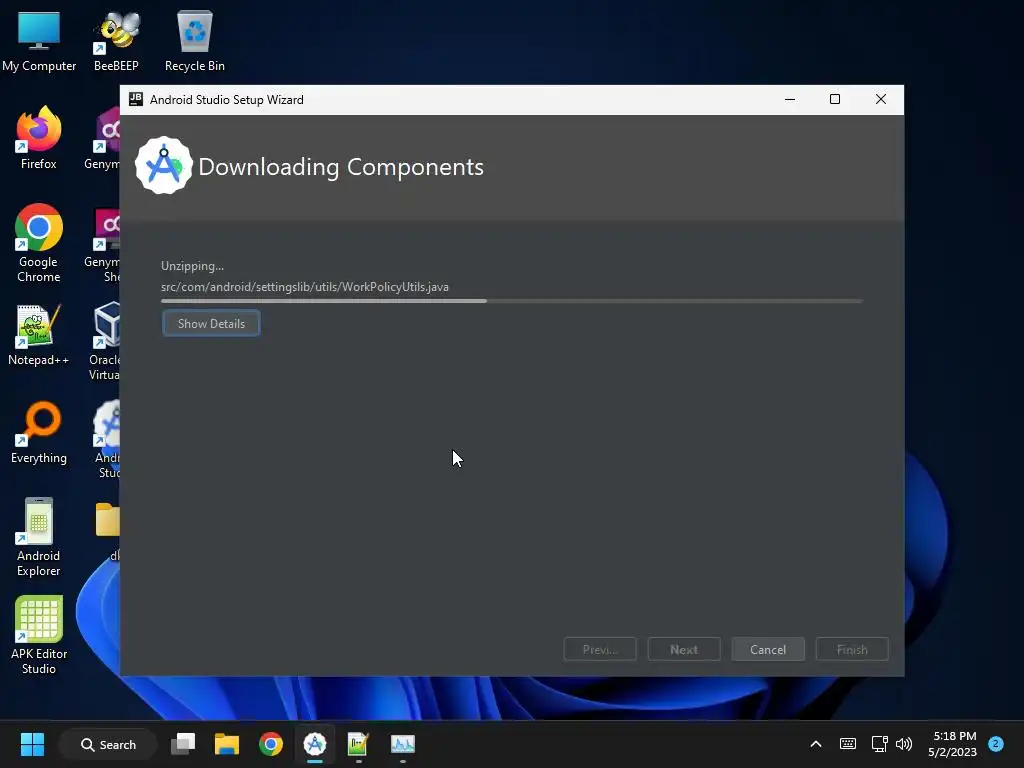Open the volume speaker tray icon
Viewport: 1024px width, 768px height.
coord(904,744)
